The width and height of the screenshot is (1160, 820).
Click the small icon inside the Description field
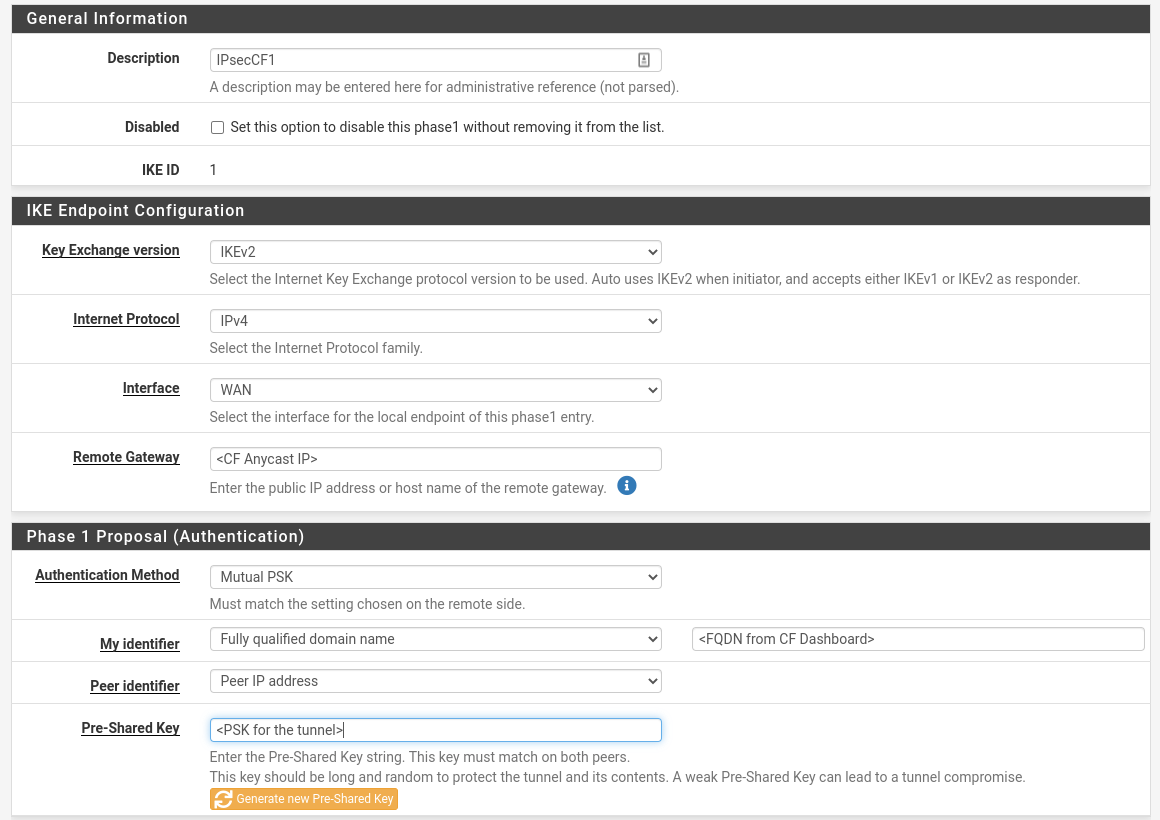click(x=644, y=60)
